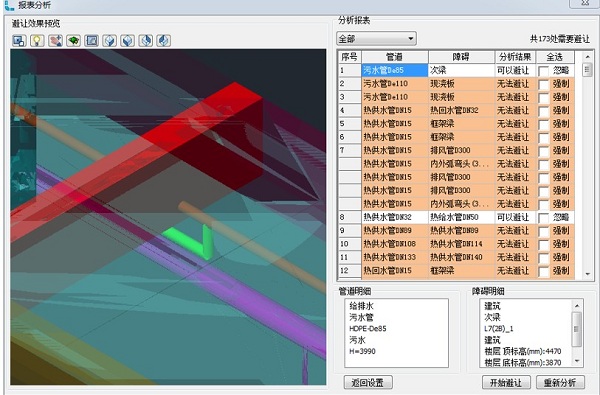The image size is (600, 395).
Task: Click the 开始避让 button
Action: 506,382
